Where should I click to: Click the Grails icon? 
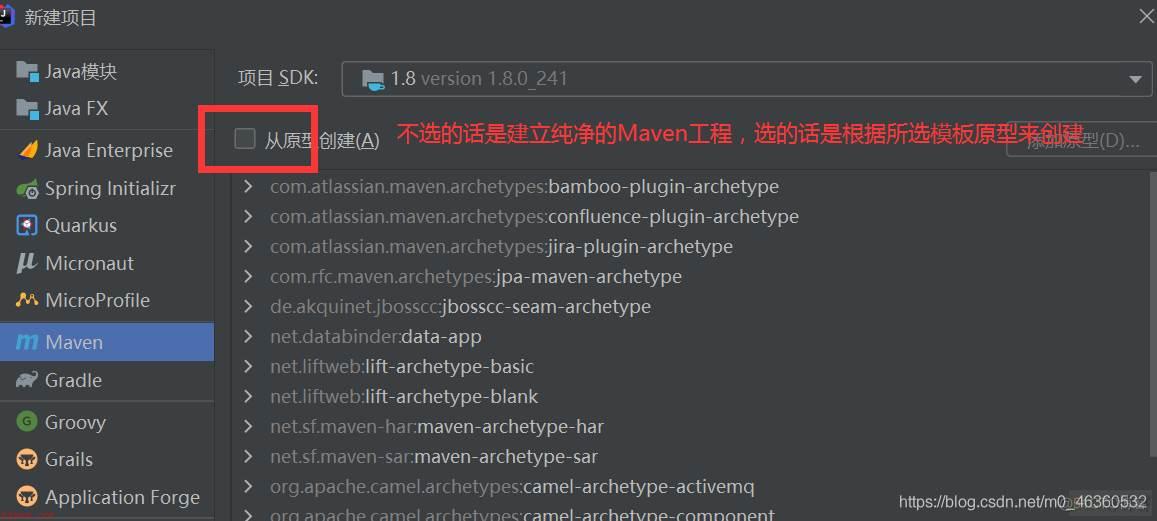27,459
